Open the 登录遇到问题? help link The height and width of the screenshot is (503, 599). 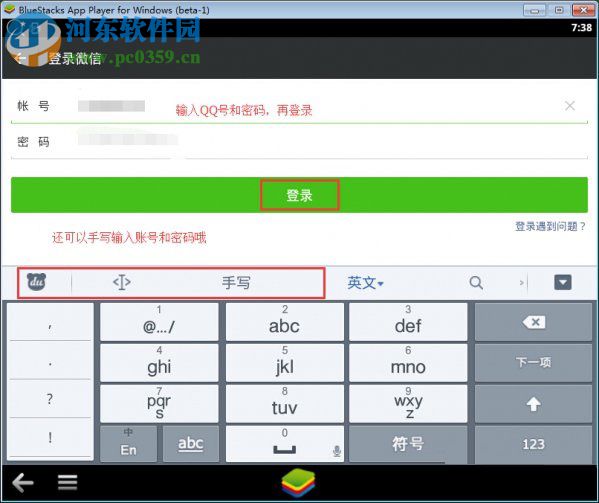click(550, 226)
